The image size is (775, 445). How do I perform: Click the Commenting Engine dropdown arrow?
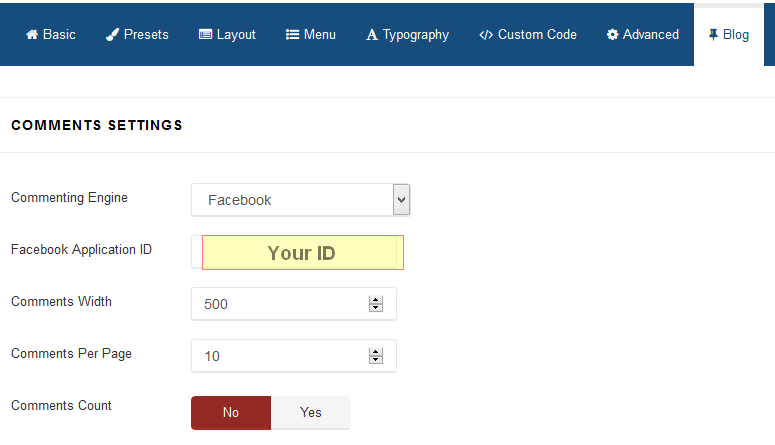(401, 200)
